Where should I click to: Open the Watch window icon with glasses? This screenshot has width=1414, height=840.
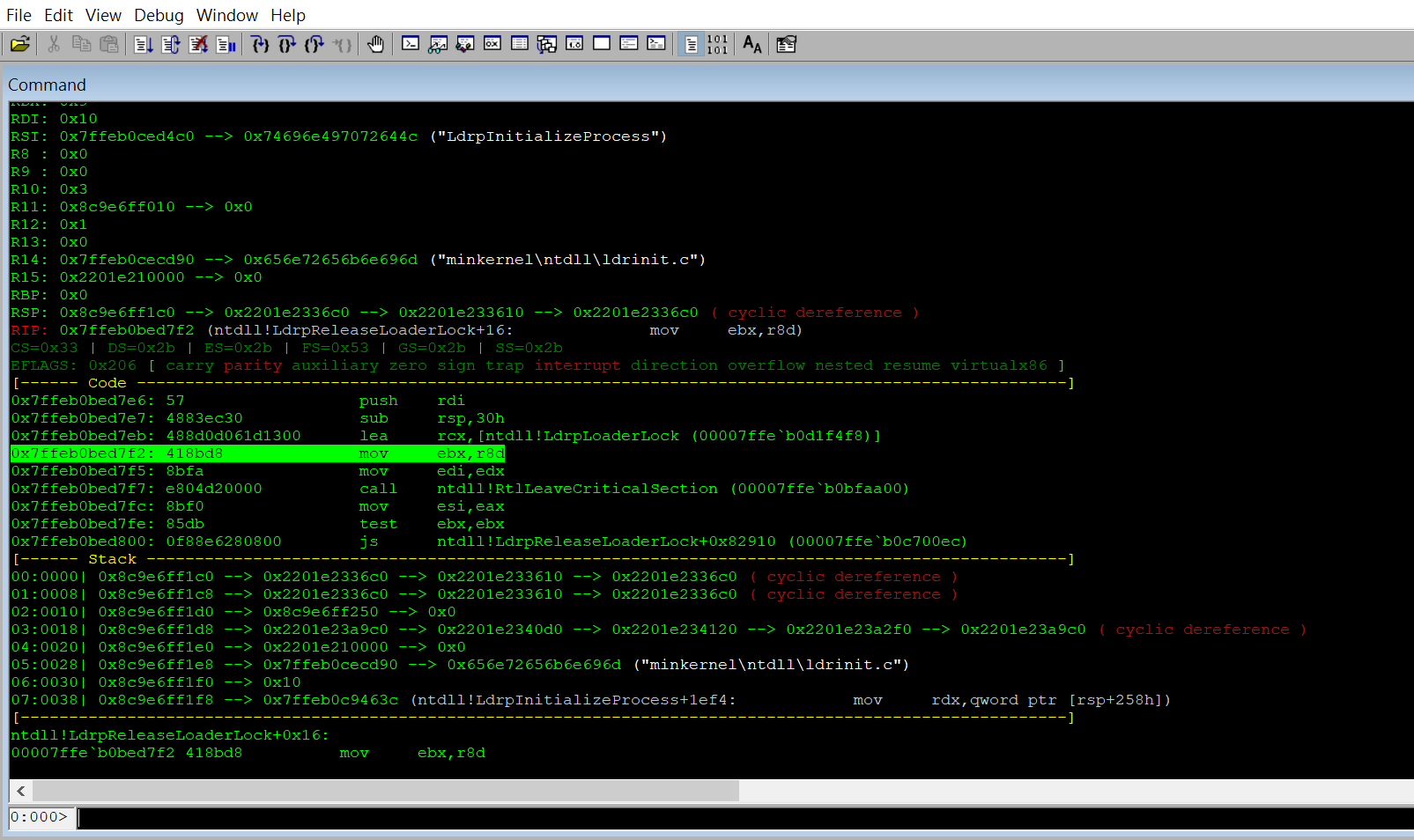(438, 44)
